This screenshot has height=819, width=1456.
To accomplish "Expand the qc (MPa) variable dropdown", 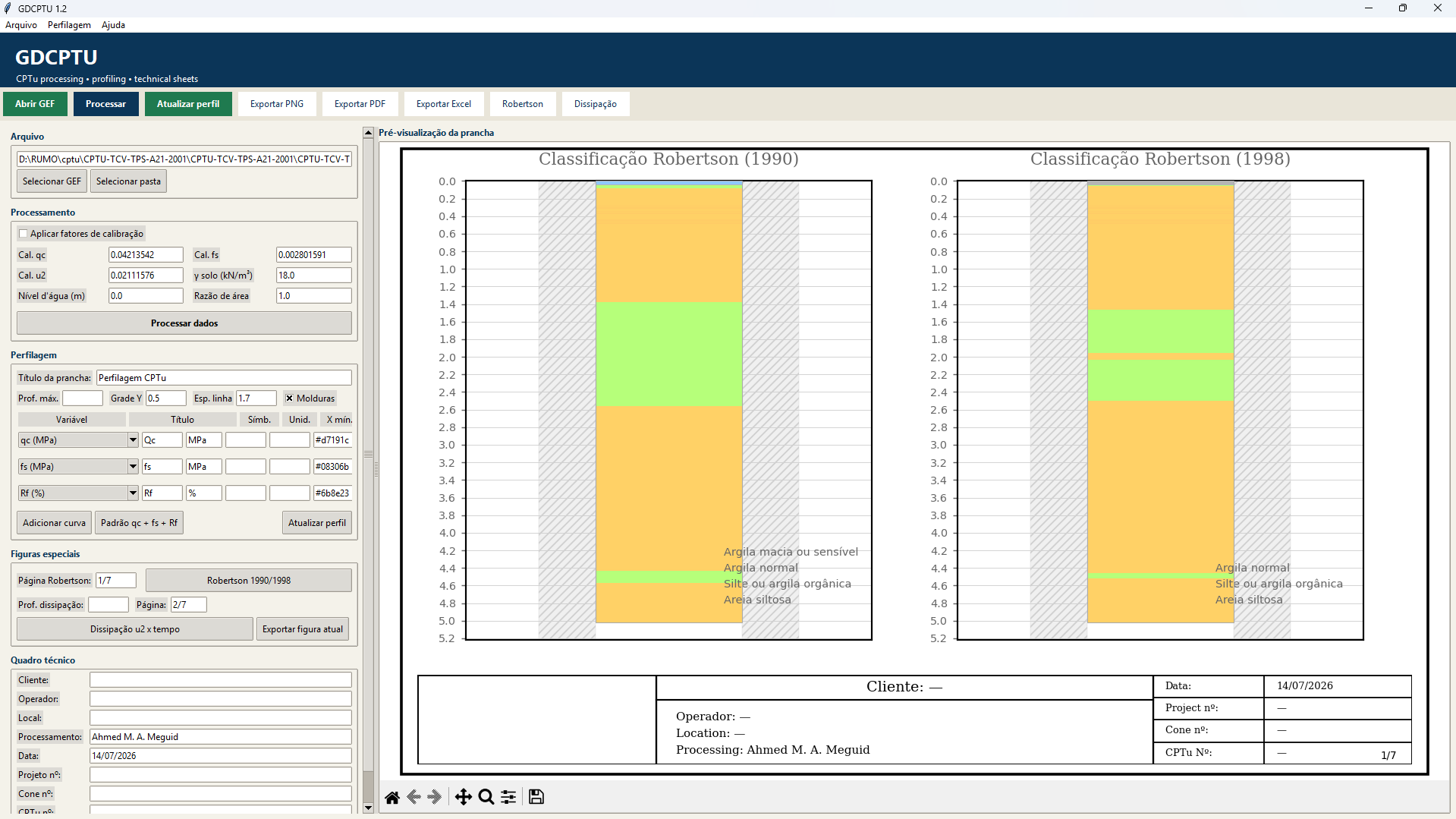I will 133,440.
